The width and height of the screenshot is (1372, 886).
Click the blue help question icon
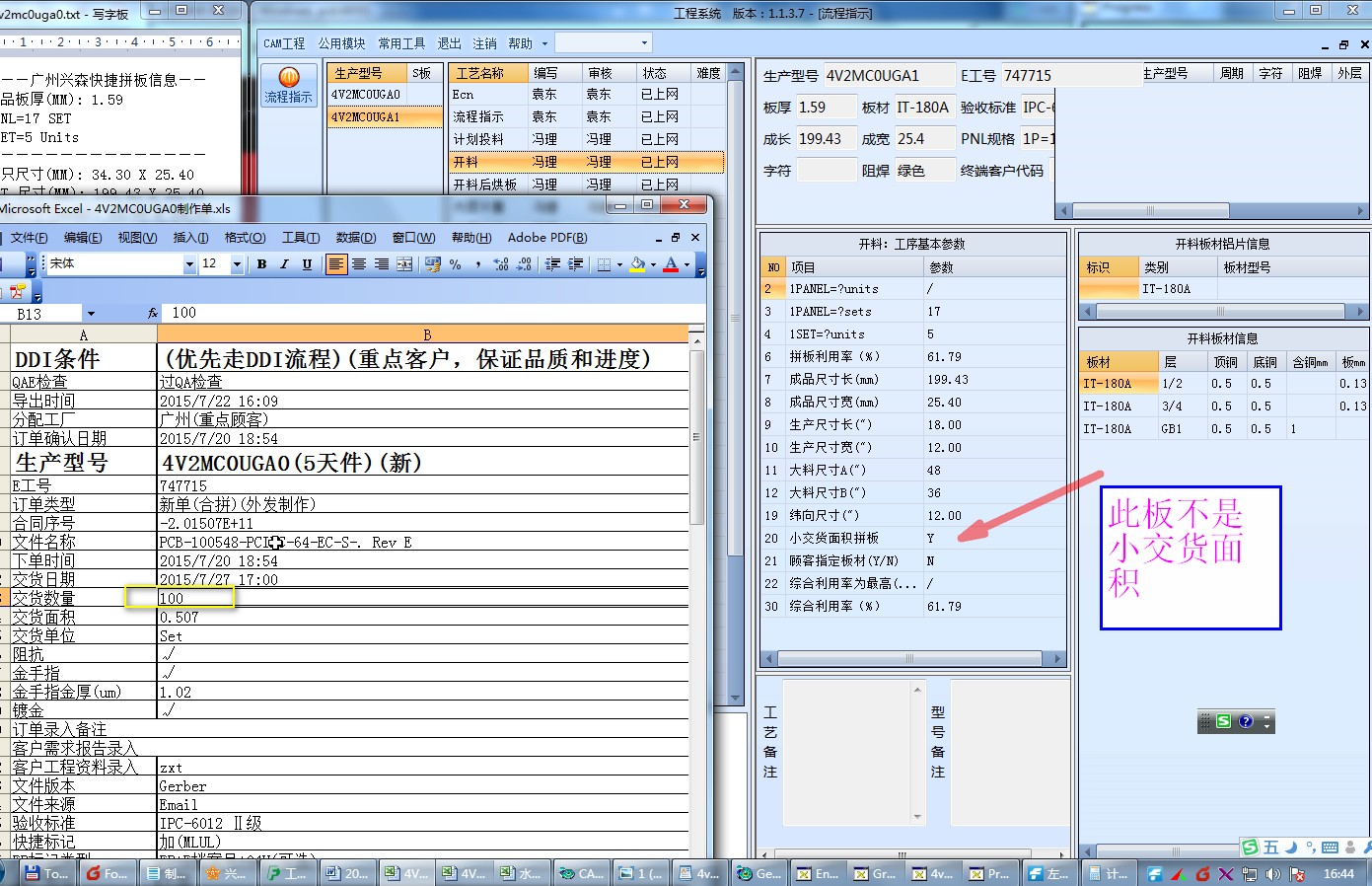tap(1246, 722)
